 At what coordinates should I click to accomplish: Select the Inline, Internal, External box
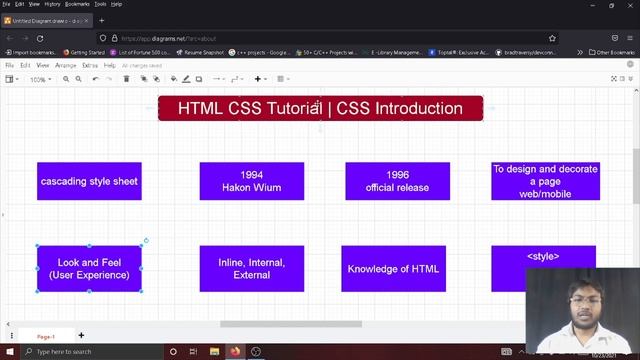[x=252, y=269]
